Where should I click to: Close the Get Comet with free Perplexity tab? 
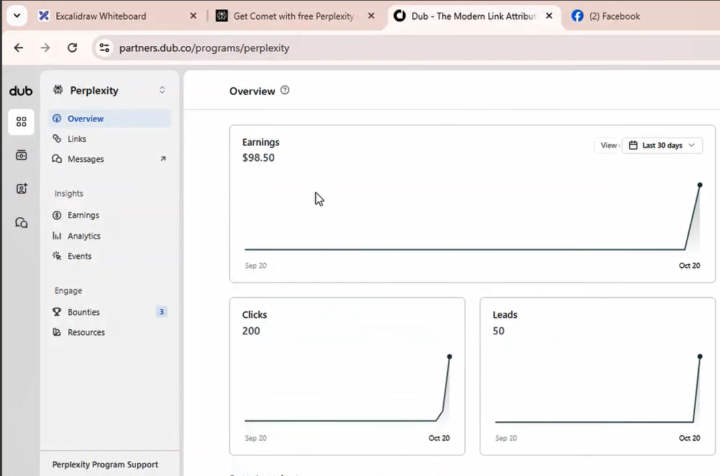372,16
